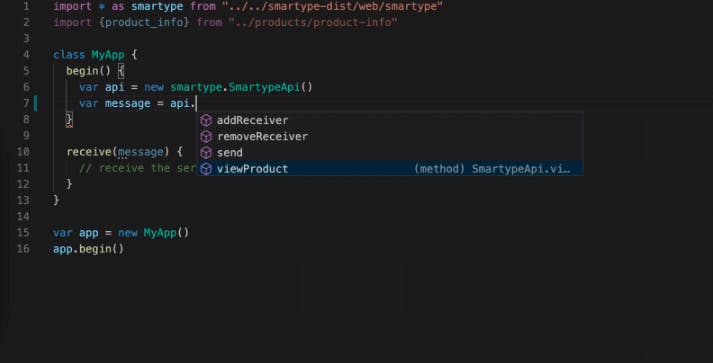Click line number 1 in the gutter
The height and width of the screenshot is (363, 713).
coord(26,6)
